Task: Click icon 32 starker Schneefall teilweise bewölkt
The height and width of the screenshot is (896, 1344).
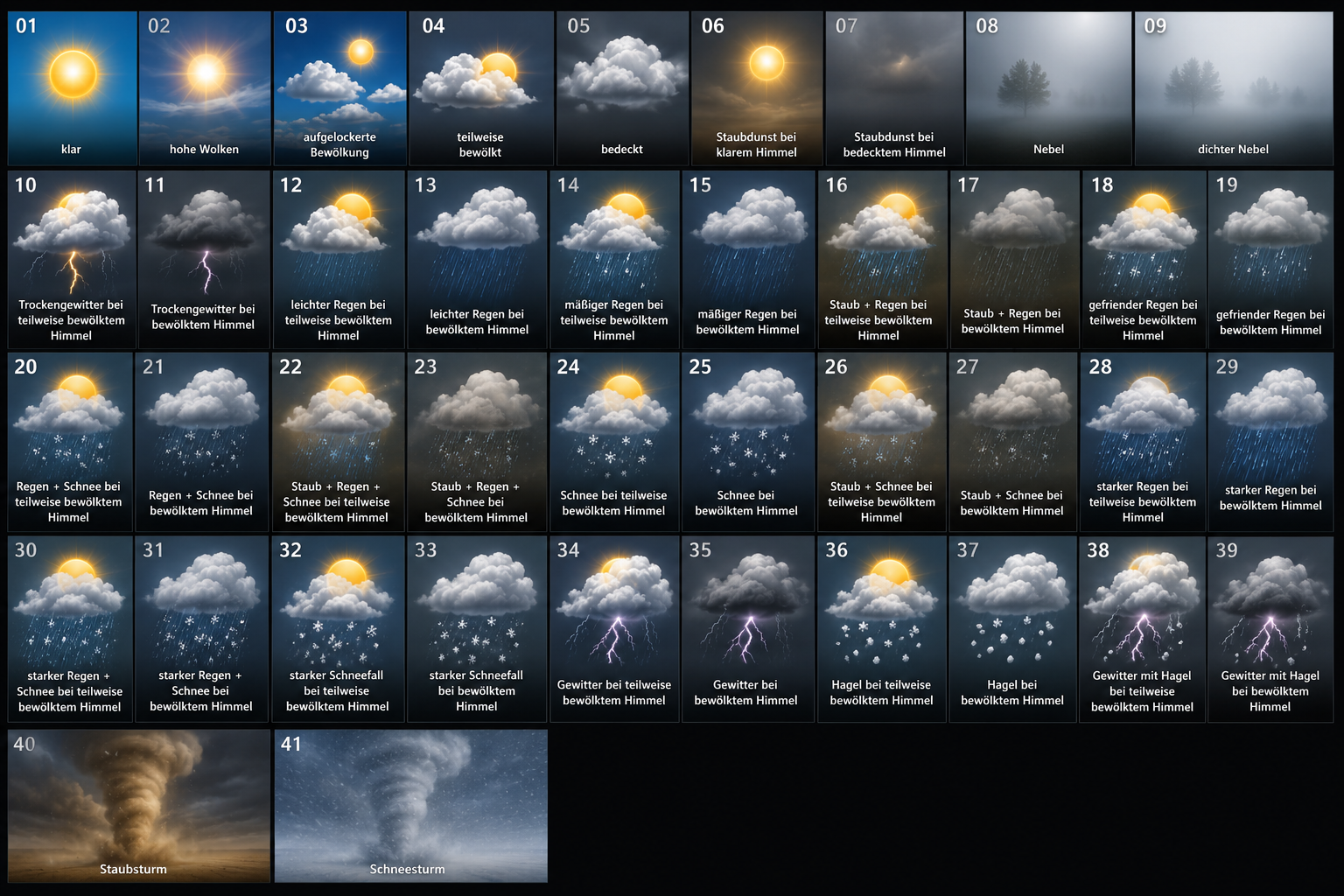Action: (339, 629)
